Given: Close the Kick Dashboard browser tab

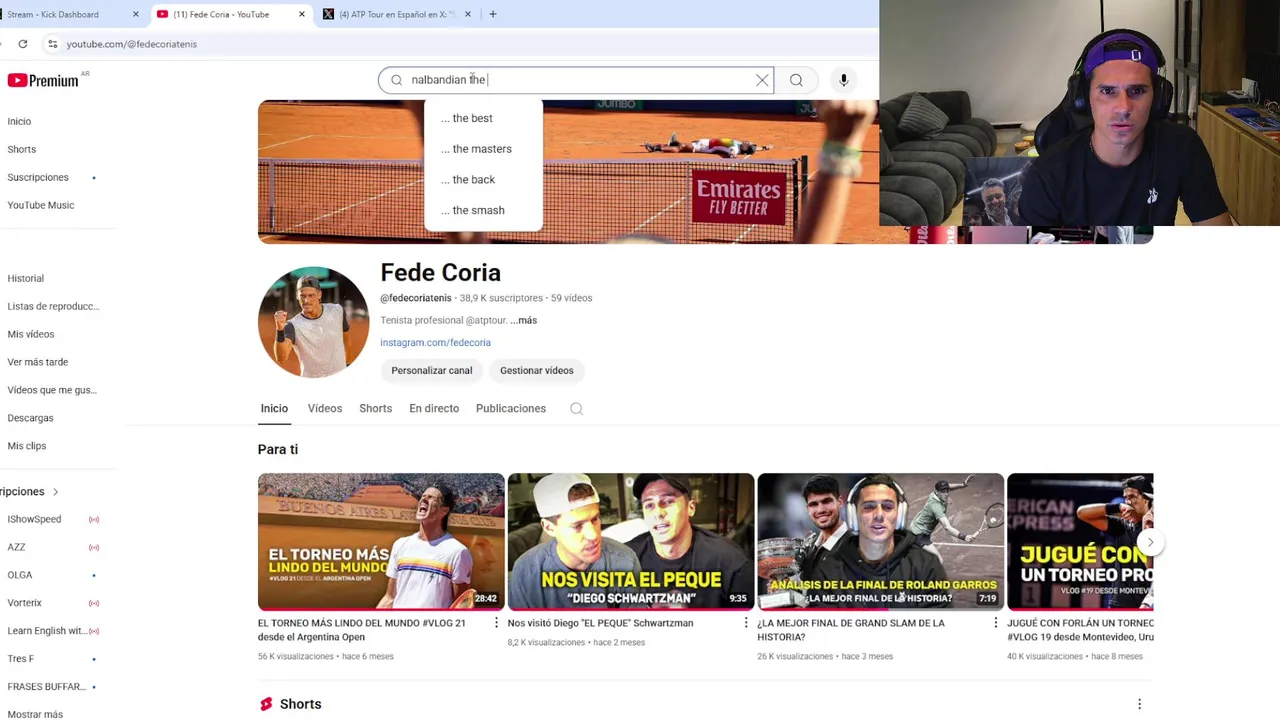Looking at the screenshot, I should (x=135, y=14).
